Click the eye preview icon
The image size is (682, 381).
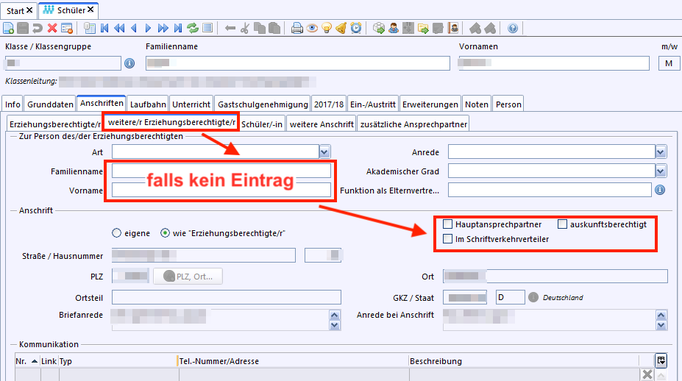(312, 28)
